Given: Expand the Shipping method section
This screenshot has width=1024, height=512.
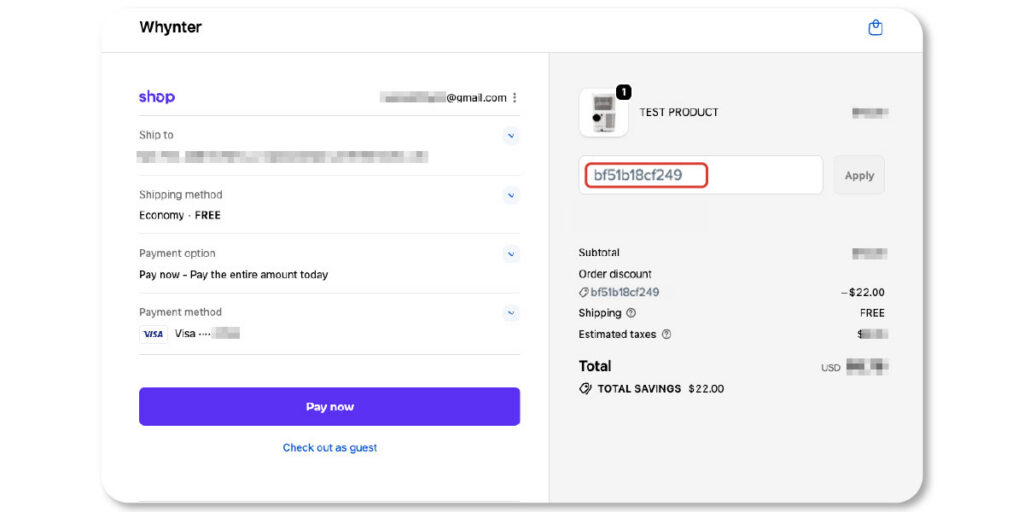Looking at the screenshot, I should point(511,195).
